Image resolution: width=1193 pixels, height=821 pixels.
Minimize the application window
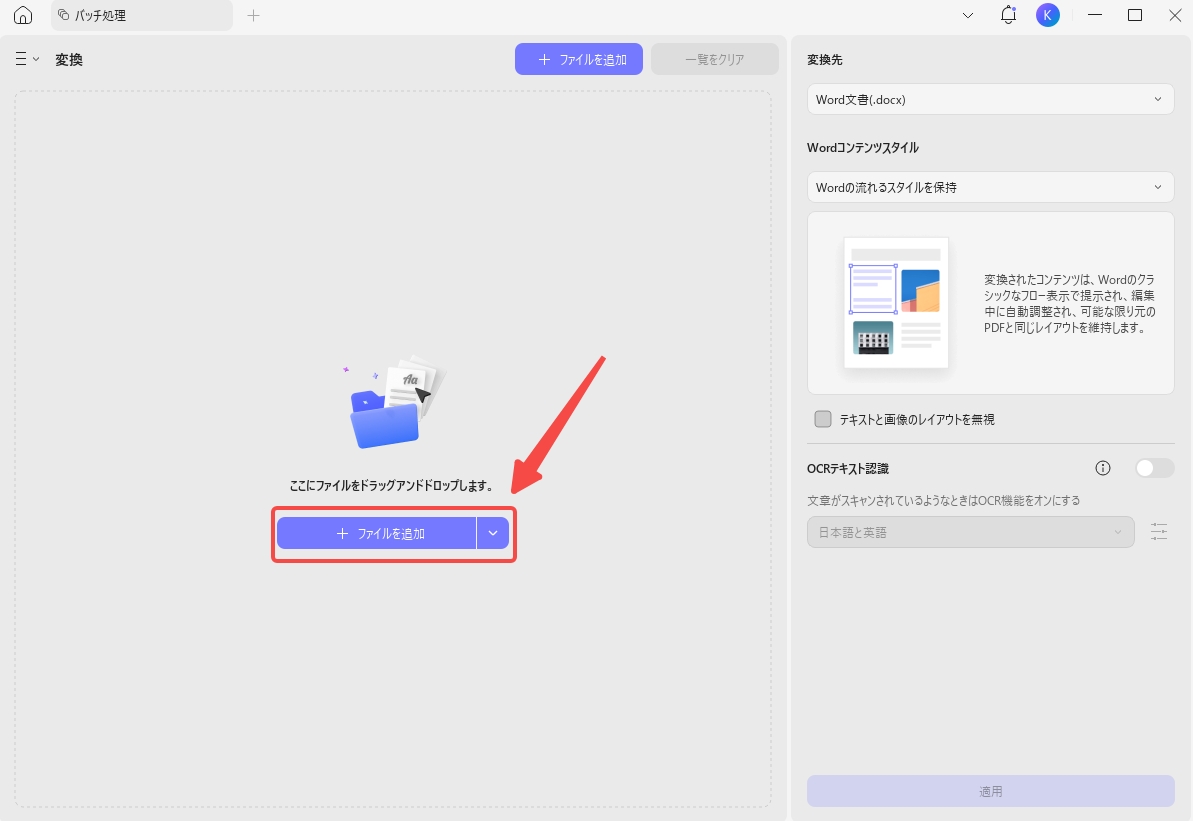click(x=1095, y=15)
